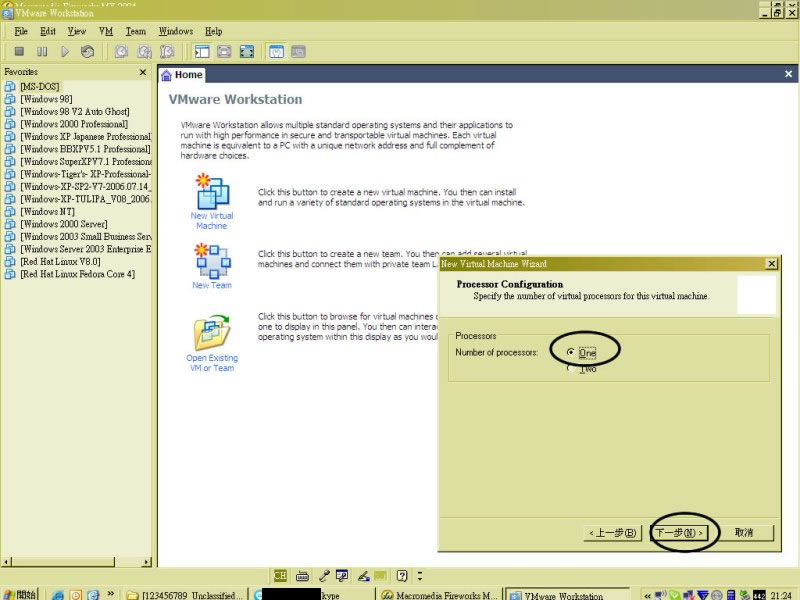Select [Windows 98 V2 Auto Ghost] favorite
This screenshot has width=800, height=600.
coord(74,111)
